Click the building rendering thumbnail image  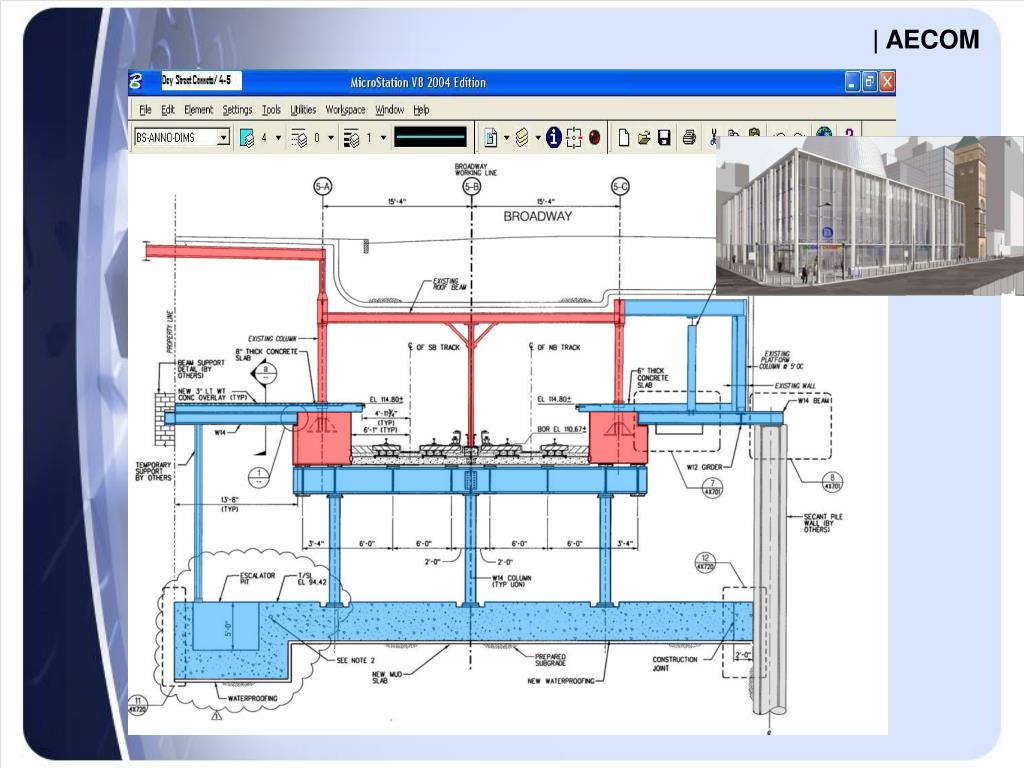(870, 216)
